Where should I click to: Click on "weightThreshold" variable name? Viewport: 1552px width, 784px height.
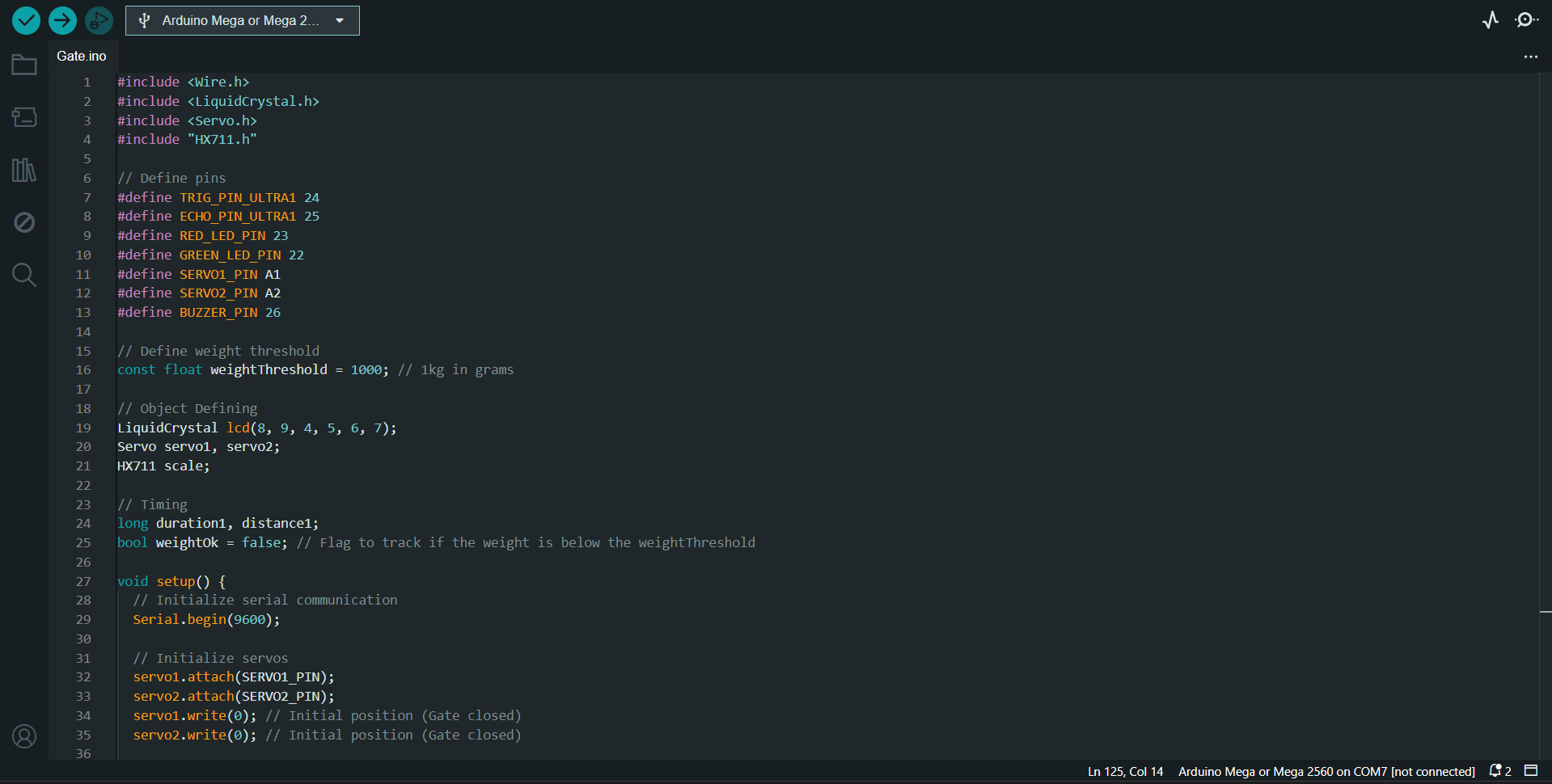click(x=269, y=370)
